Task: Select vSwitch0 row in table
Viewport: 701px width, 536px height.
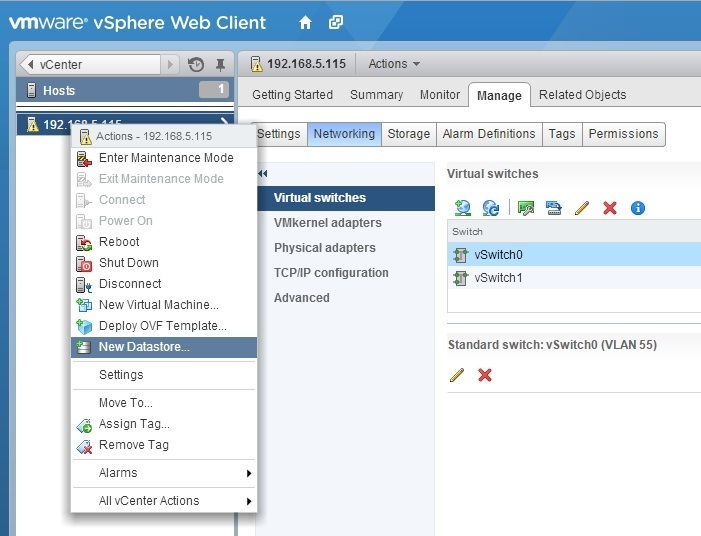Action: [574, 255]
